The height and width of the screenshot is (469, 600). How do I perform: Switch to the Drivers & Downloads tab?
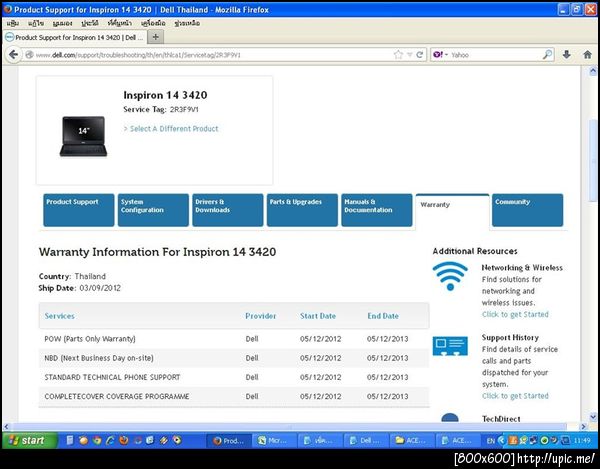point(228,210)
